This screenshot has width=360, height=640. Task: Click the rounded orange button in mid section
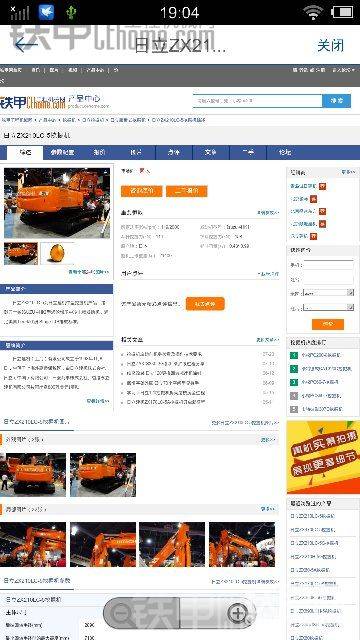tap(205, 304)
